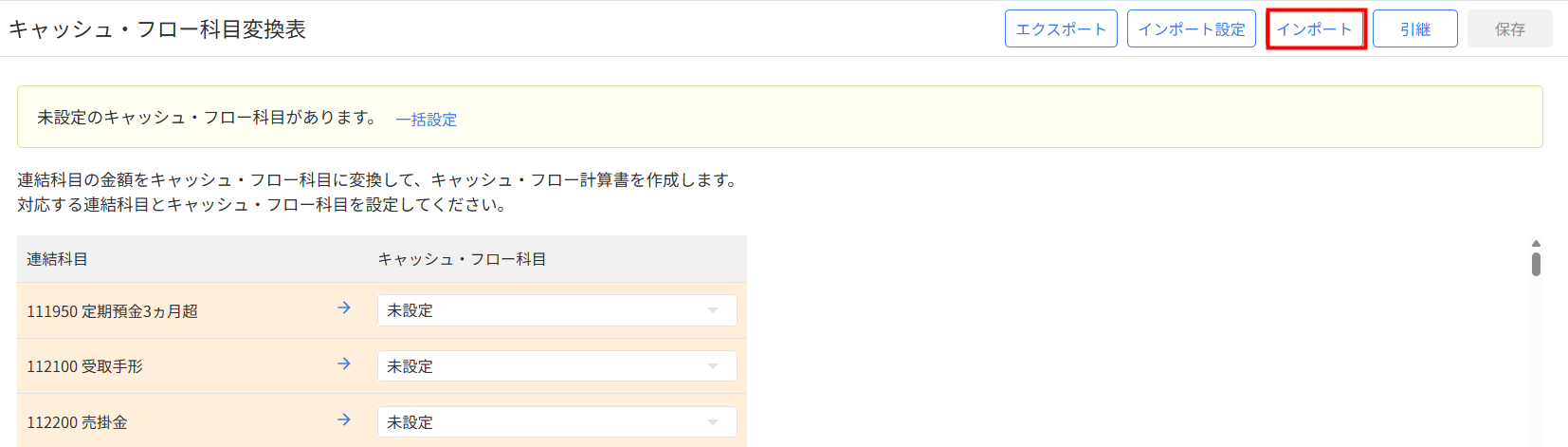Image resolution: width=1568 pixels, height=447 pixels.
Task: Expand the 未設定 dropdown for 受取手形
Action: coord(556,366)
